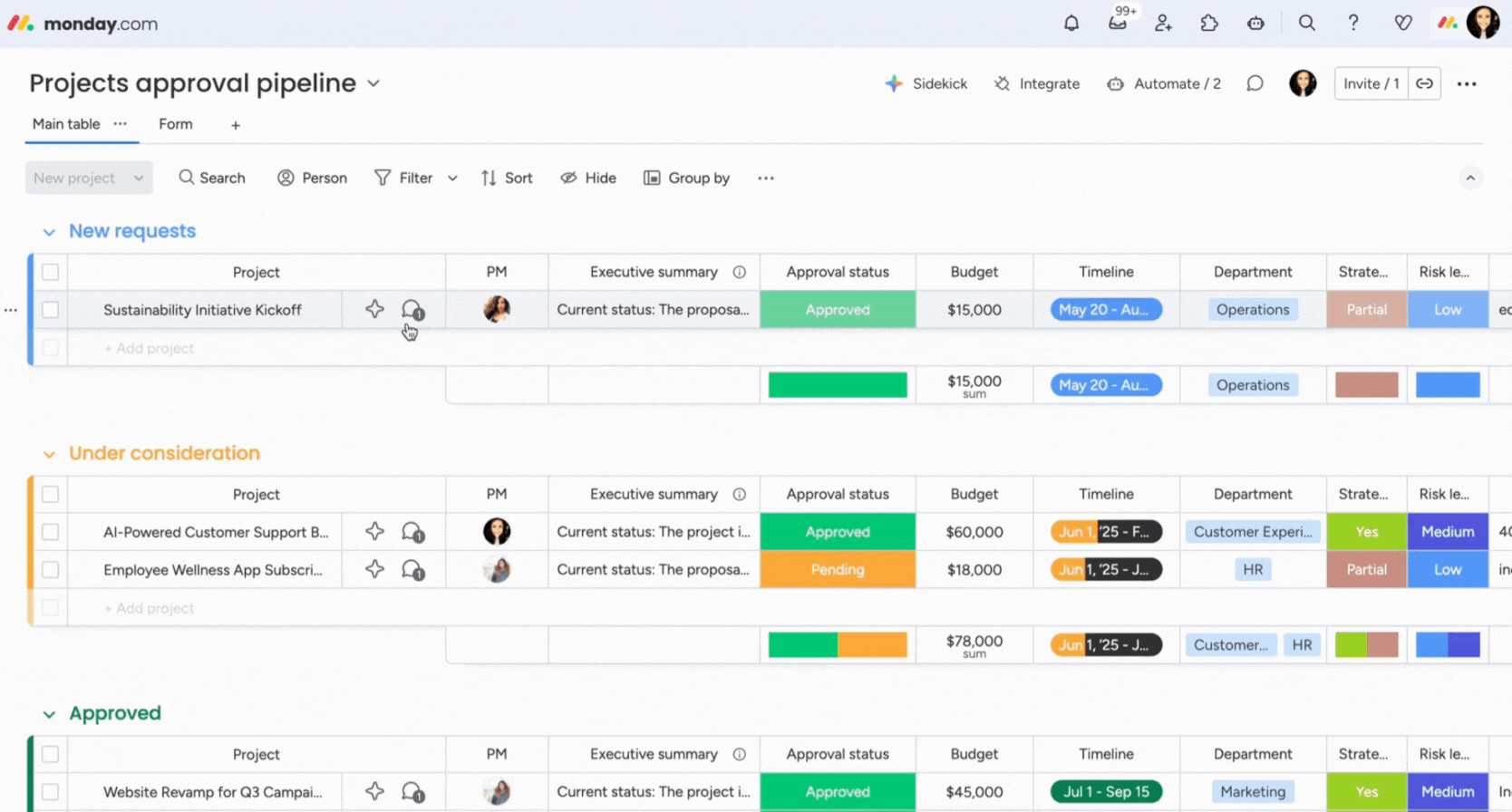The height and width of the screenshot is (812, 1512).
Task: Check the Employee Wellness App row checkbox
Action: click(x=51, y=570)
